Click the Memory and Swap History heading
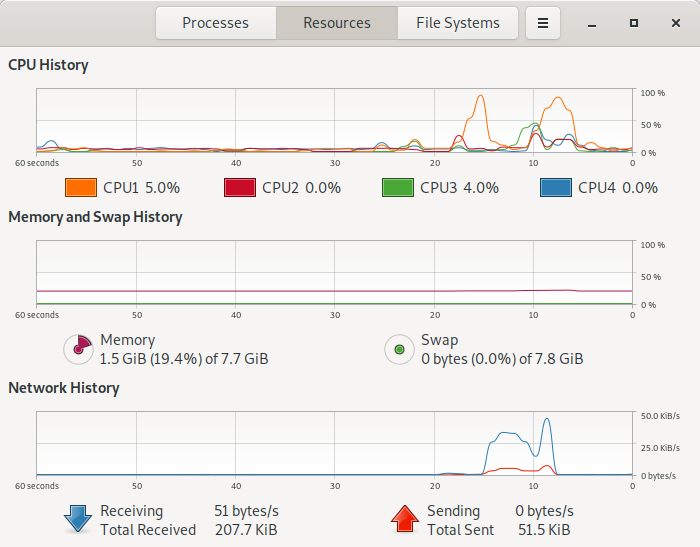 95,216
